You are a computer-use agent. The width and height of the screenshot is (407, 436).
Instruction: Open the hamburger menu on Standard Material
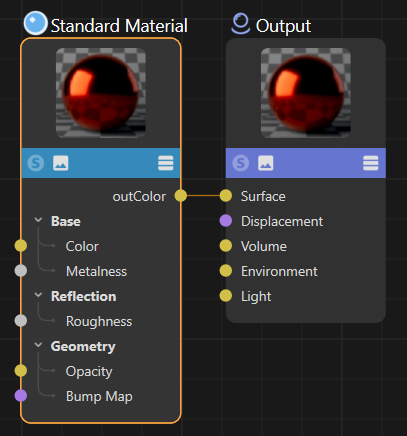166,163
